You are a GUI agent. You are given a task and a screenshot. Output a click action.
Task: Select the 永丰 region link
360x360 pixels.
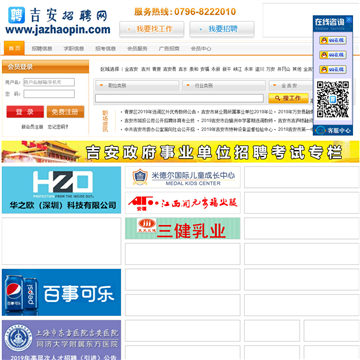(x=248, y=69)
